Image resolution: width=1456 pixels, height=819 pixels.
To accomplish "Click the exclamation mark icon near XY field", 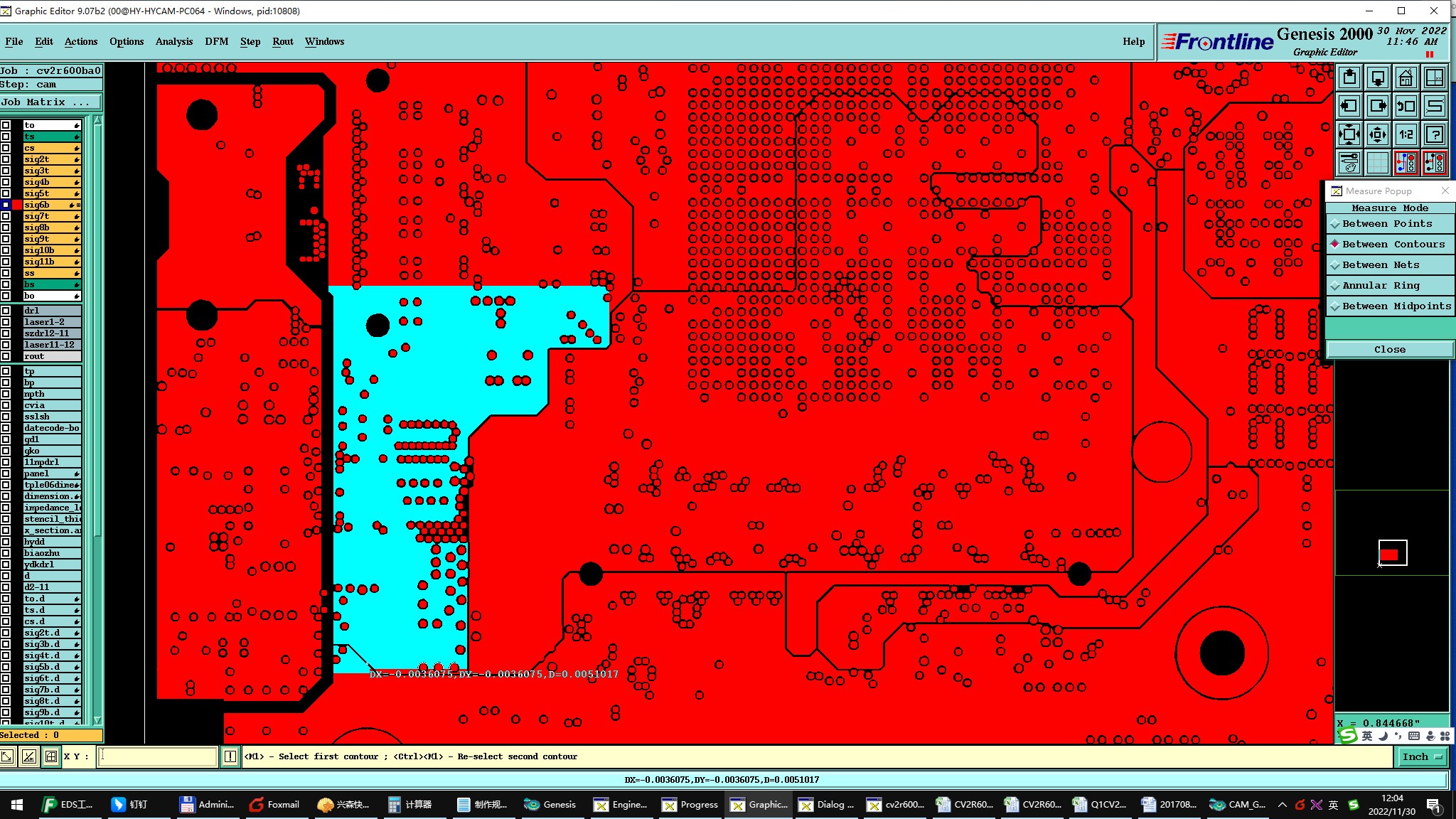I will (230, 756).
